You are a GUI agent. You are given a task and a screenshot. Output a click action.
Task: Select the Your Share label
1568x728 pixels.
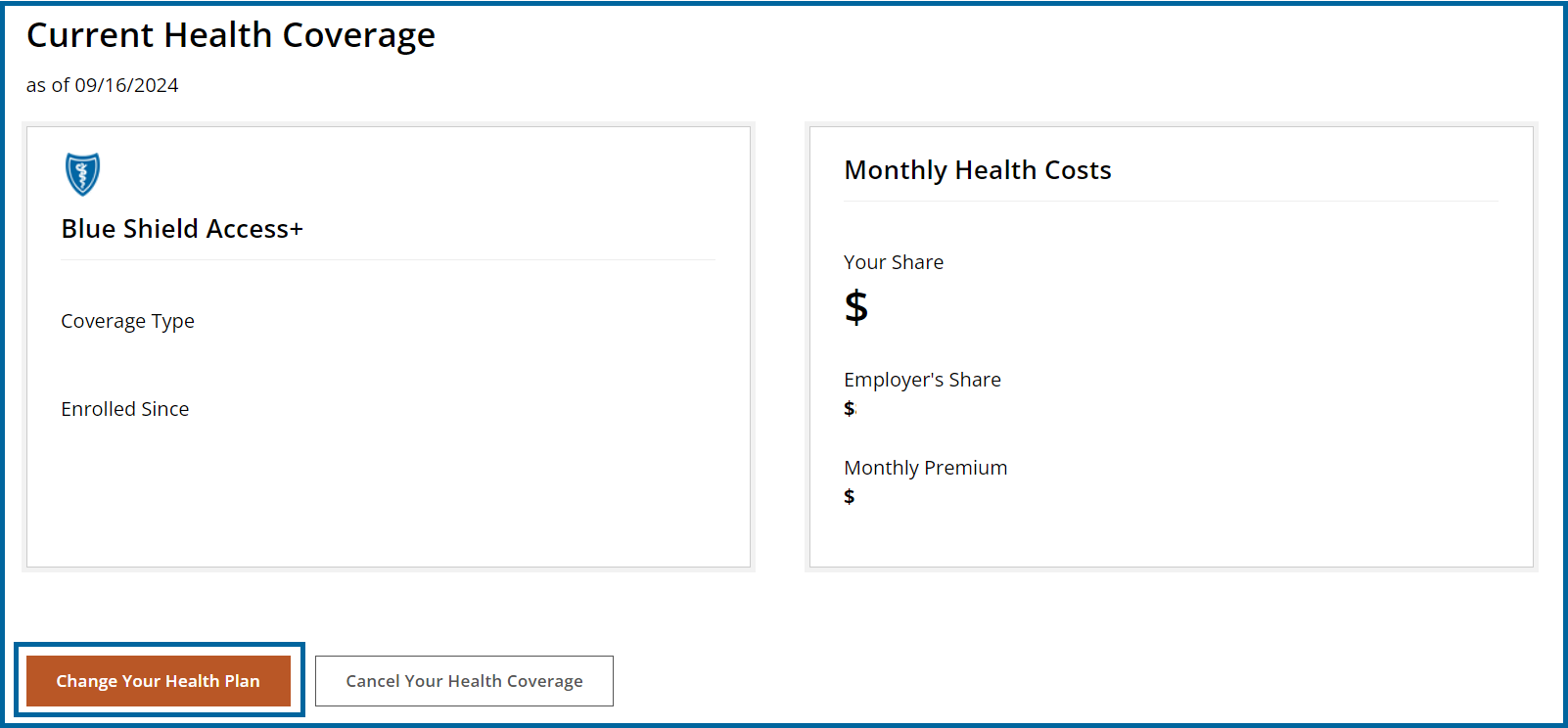pos(894,262)
